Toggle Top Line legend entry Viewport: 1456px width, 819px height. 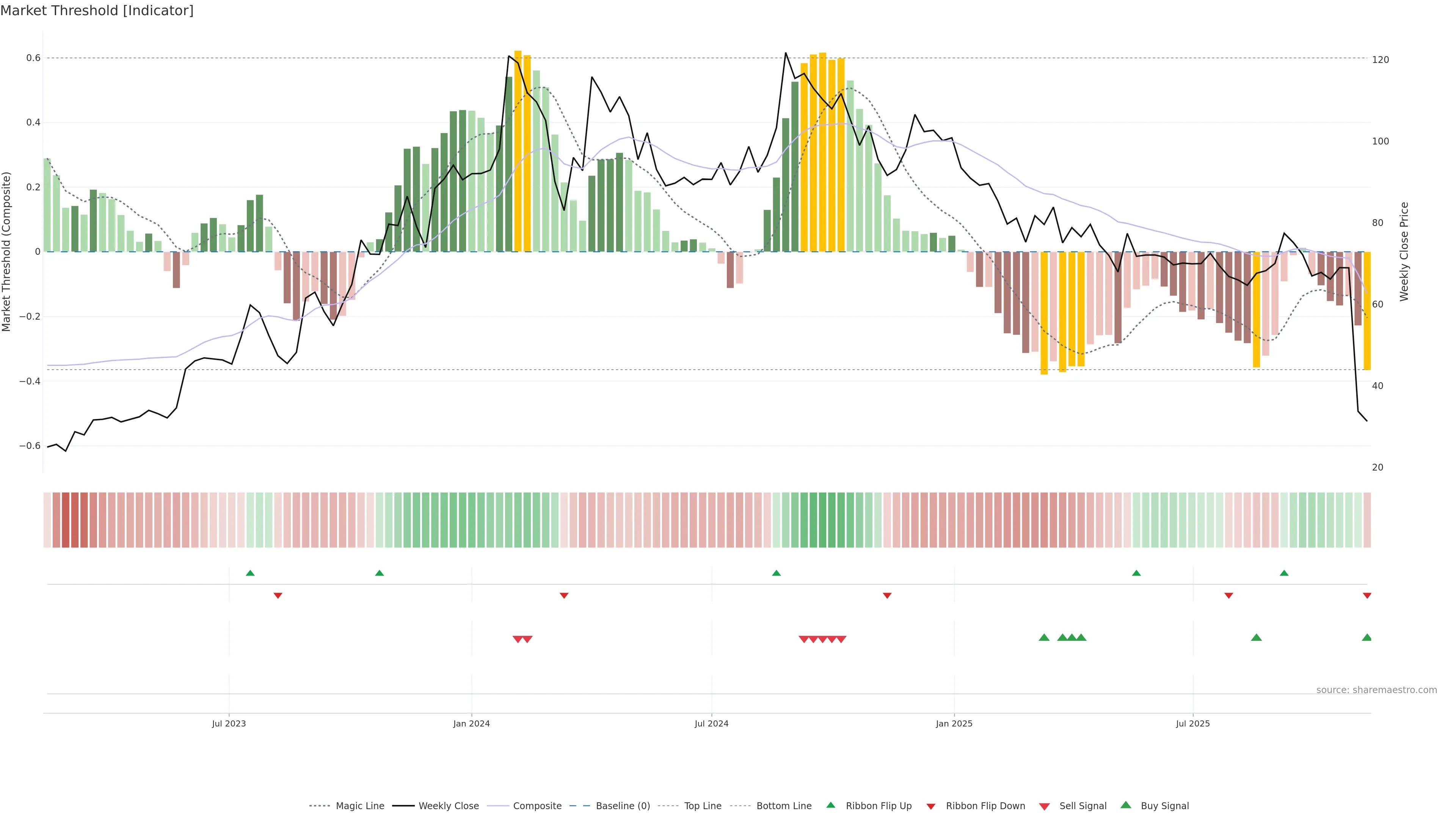click(703, 806)
